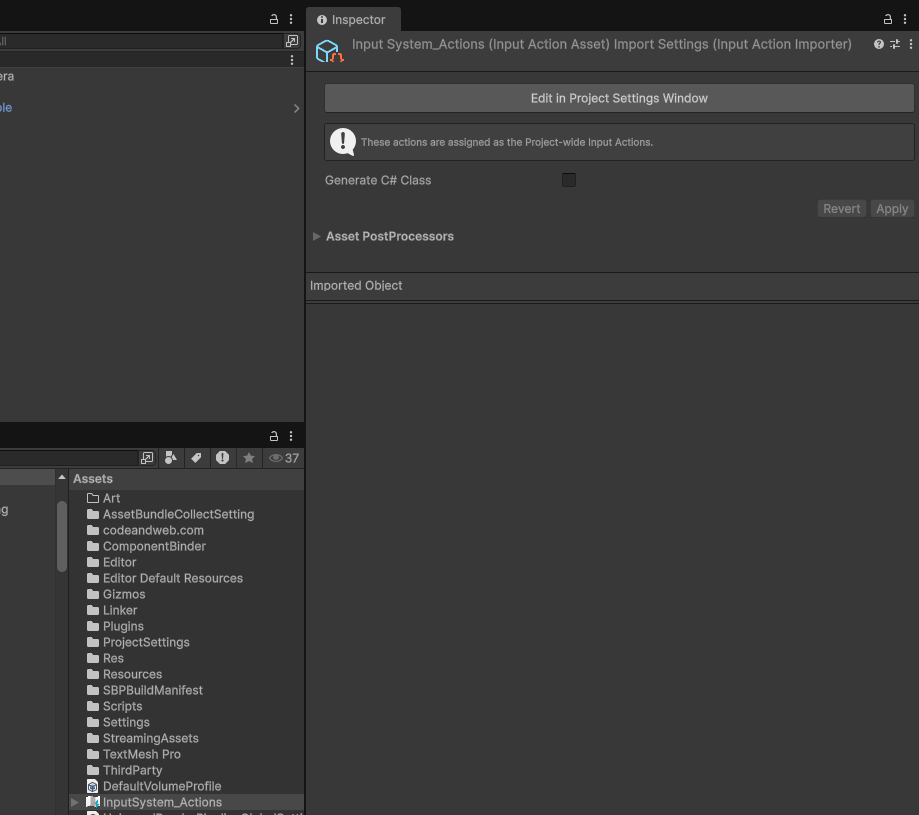
Task: Click the Input Action Asset icon in the header
Action: [329, 51]
